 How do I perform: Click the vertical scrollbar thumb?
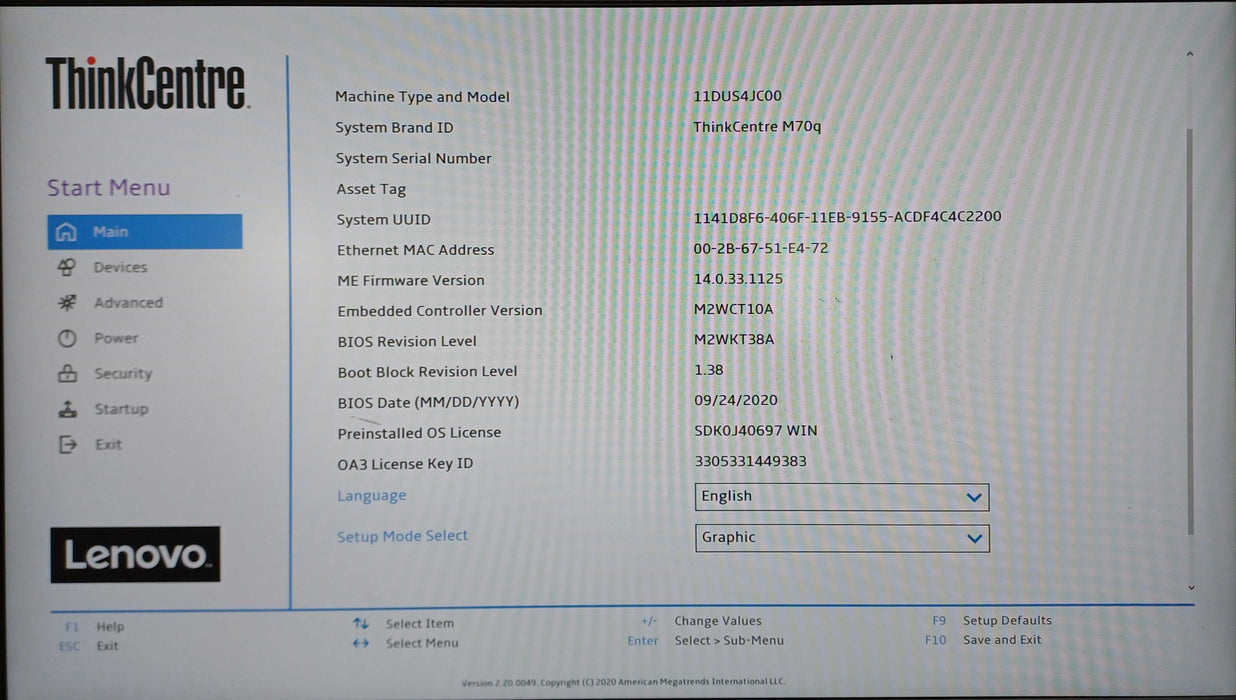tap(1190, 330)
